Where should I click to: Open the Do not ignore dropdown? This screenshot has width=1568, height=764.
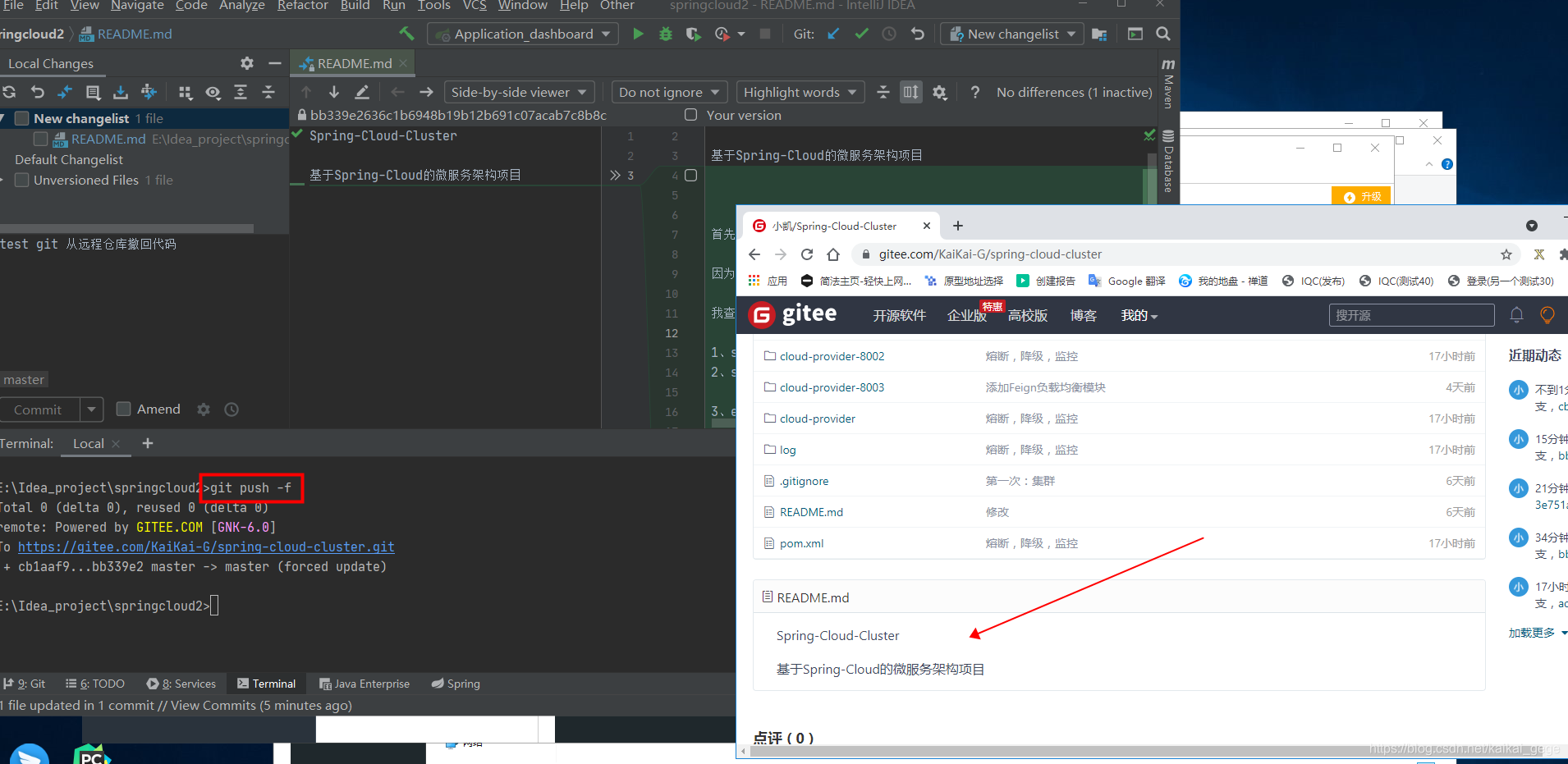click(x=669, y=92)
